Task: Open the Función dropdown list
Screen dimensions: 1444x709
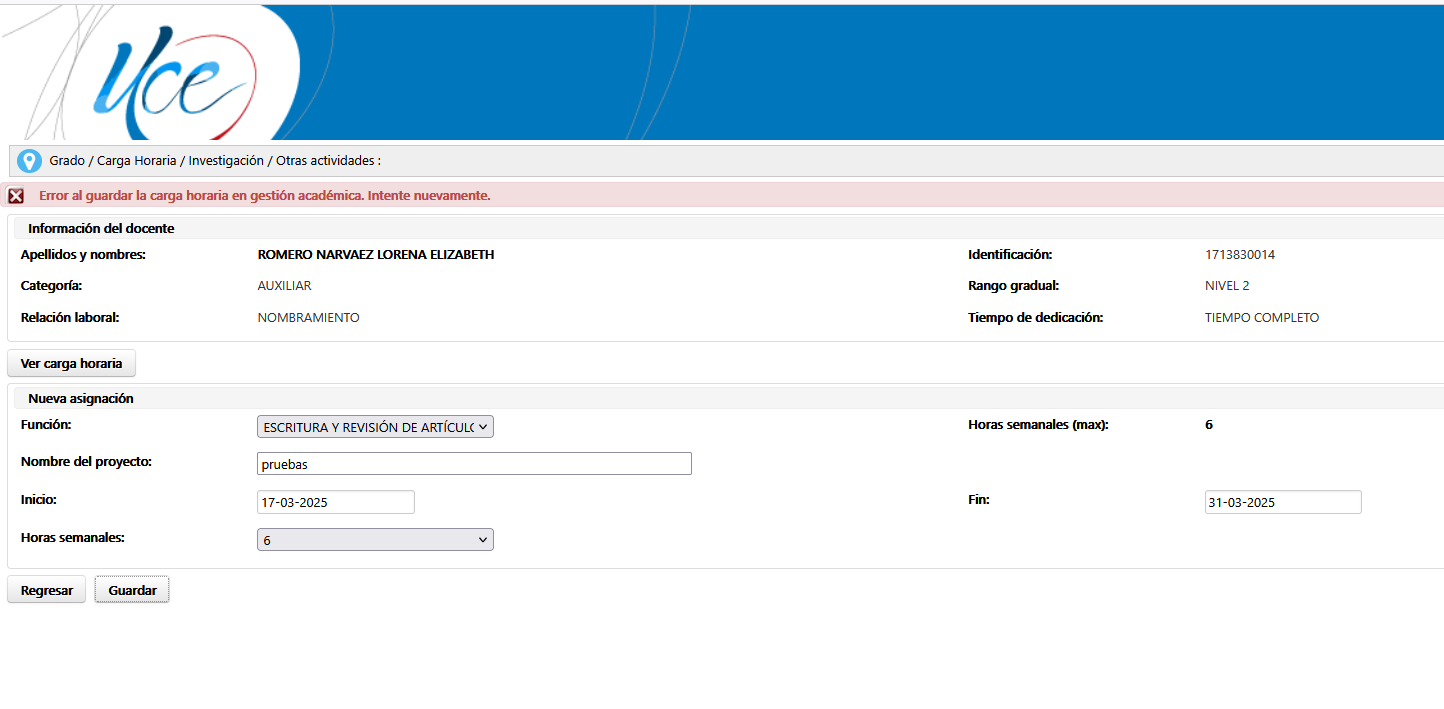Action: [375, 427]
